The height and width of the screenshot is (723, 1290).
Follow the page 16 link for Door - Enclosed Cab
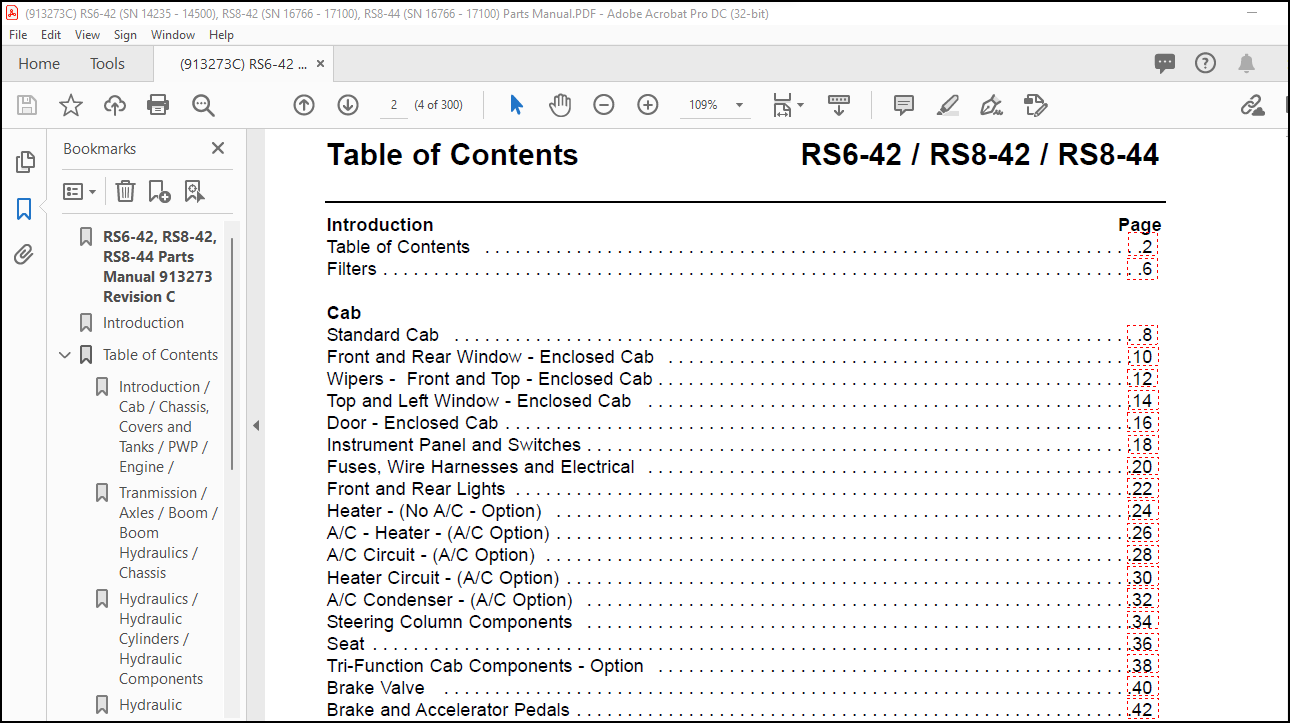(x=1142, y=423)
